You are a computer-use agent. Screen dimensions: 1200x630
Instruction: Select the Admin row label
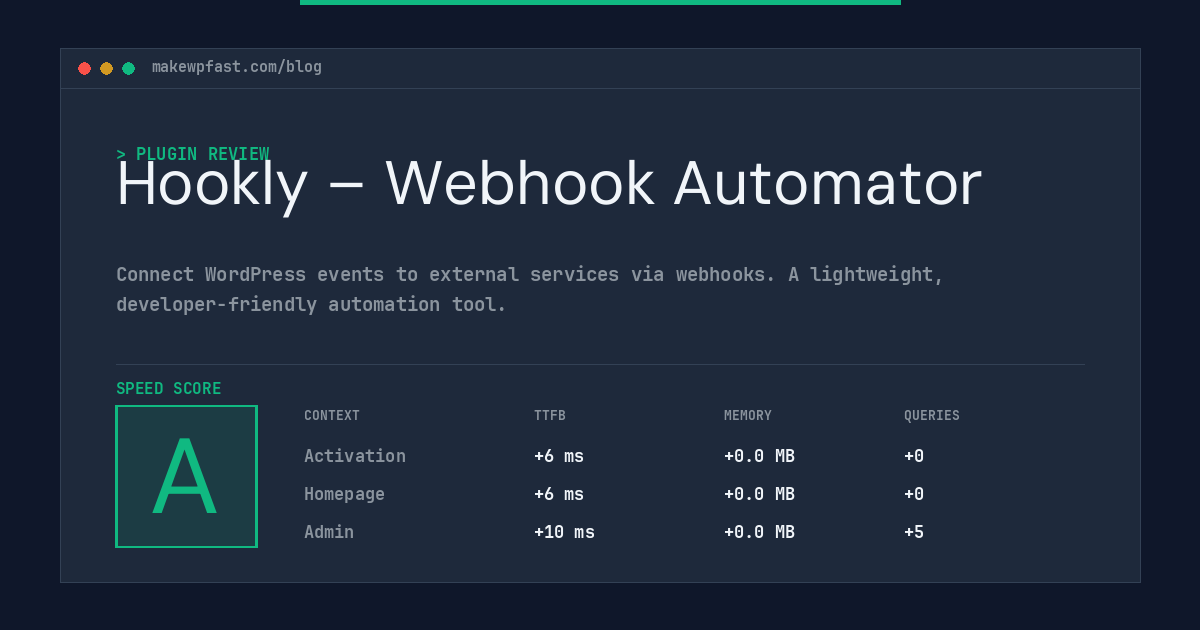(329, 532)
